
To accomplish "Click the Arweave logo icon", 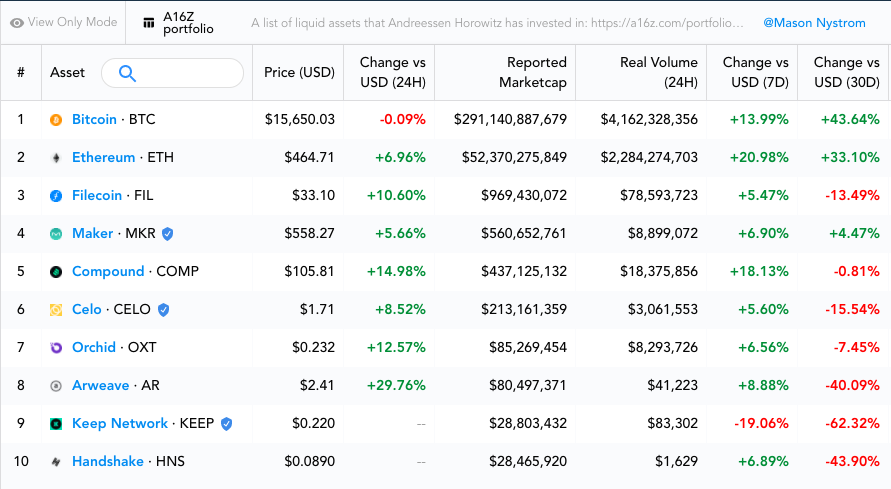I will pos(56,386).
